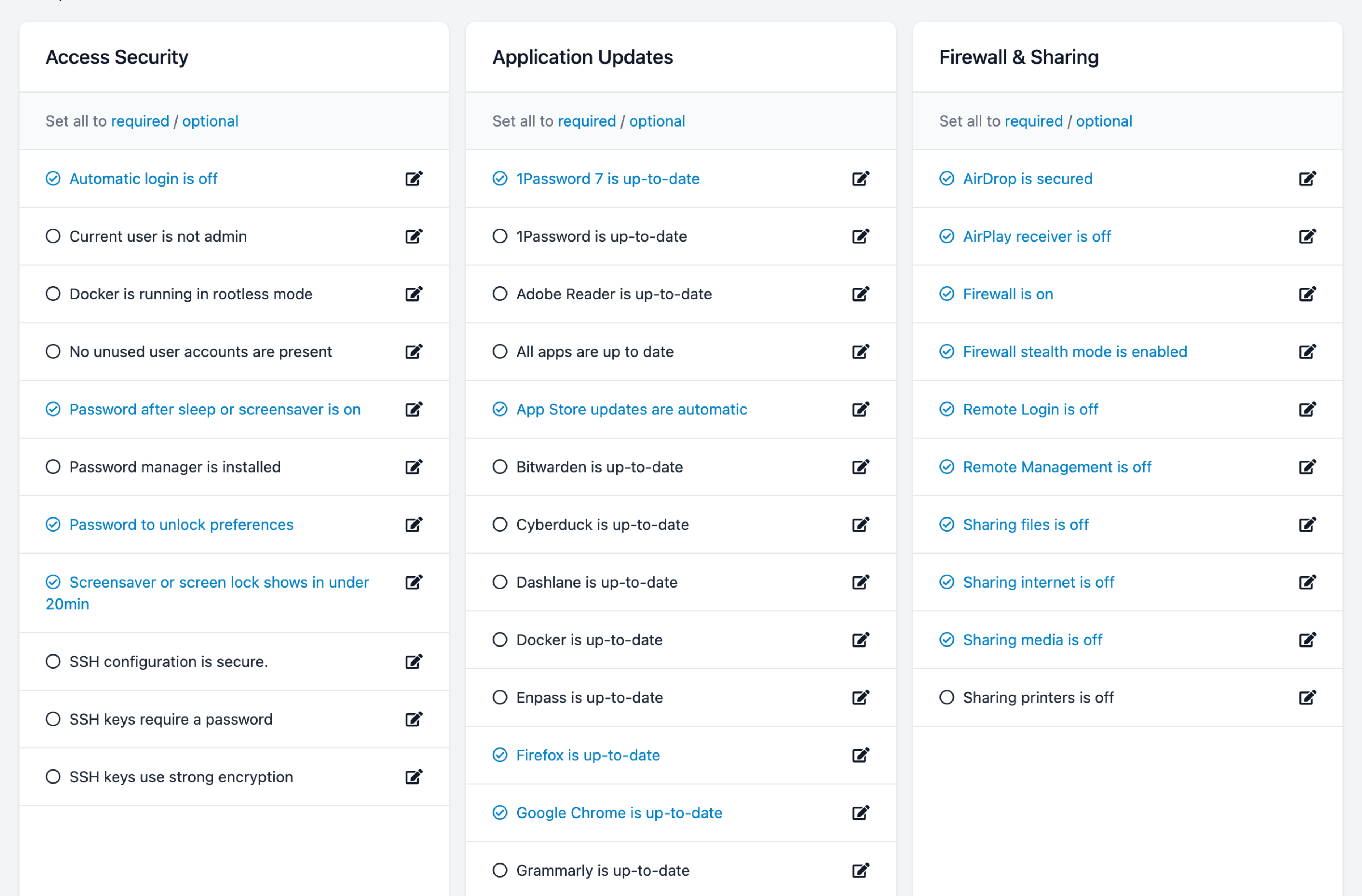Set all Firewall & Sharing checks to required
This screenshot has width=1362, height=896.
tap(1034, 121)
